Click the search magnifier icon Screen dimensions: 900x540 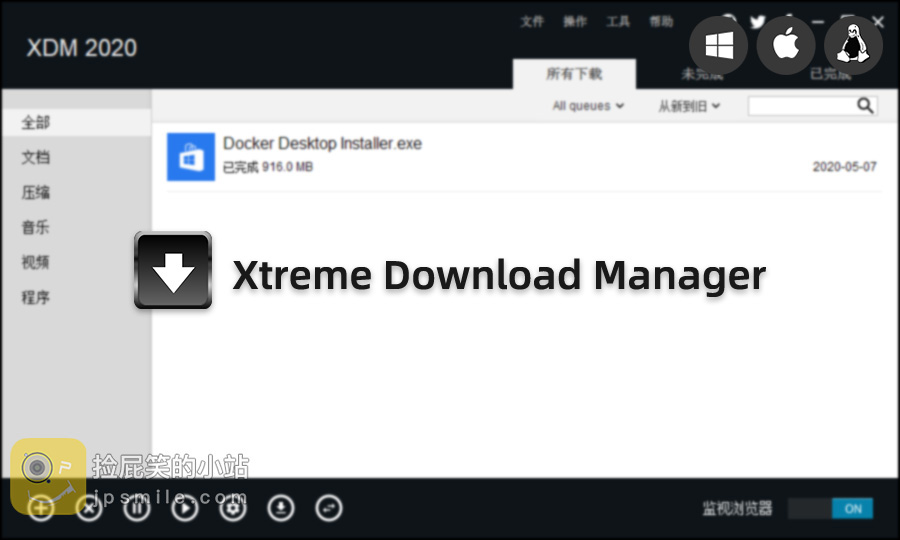[x=865, y=106]
